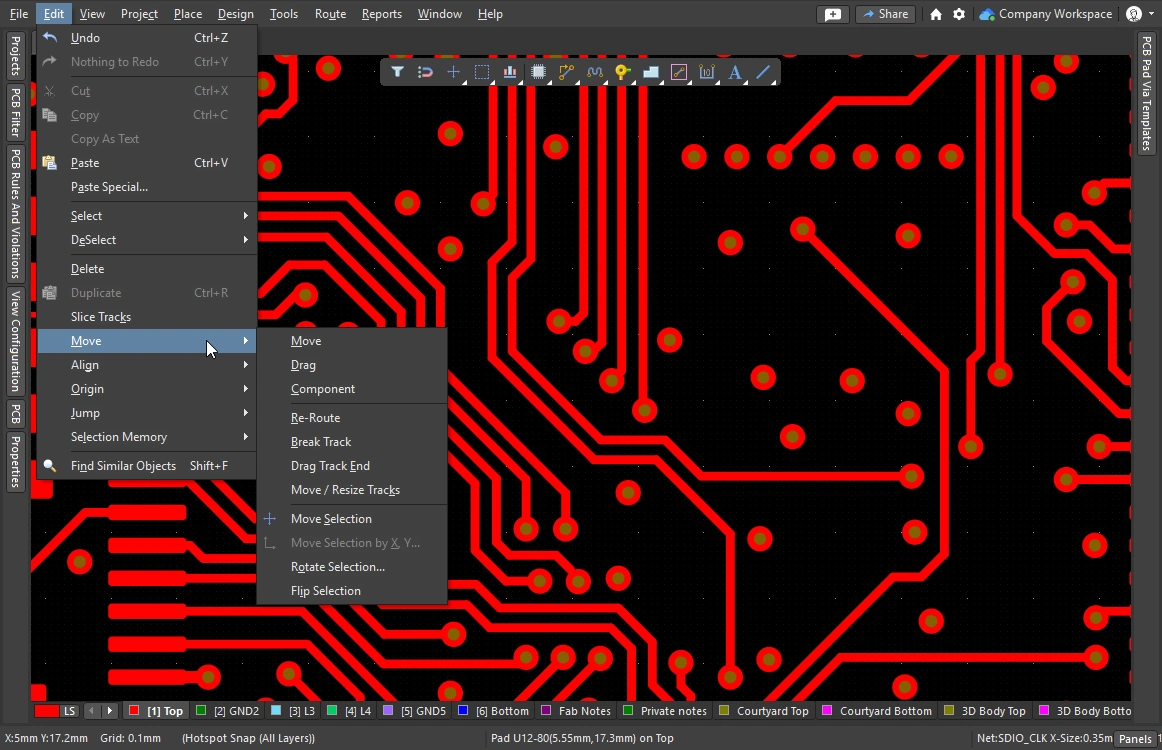Viewport: 1162px width, 750px height.
Task: Open the Panels button in status bar
Action: (1134, 739)
